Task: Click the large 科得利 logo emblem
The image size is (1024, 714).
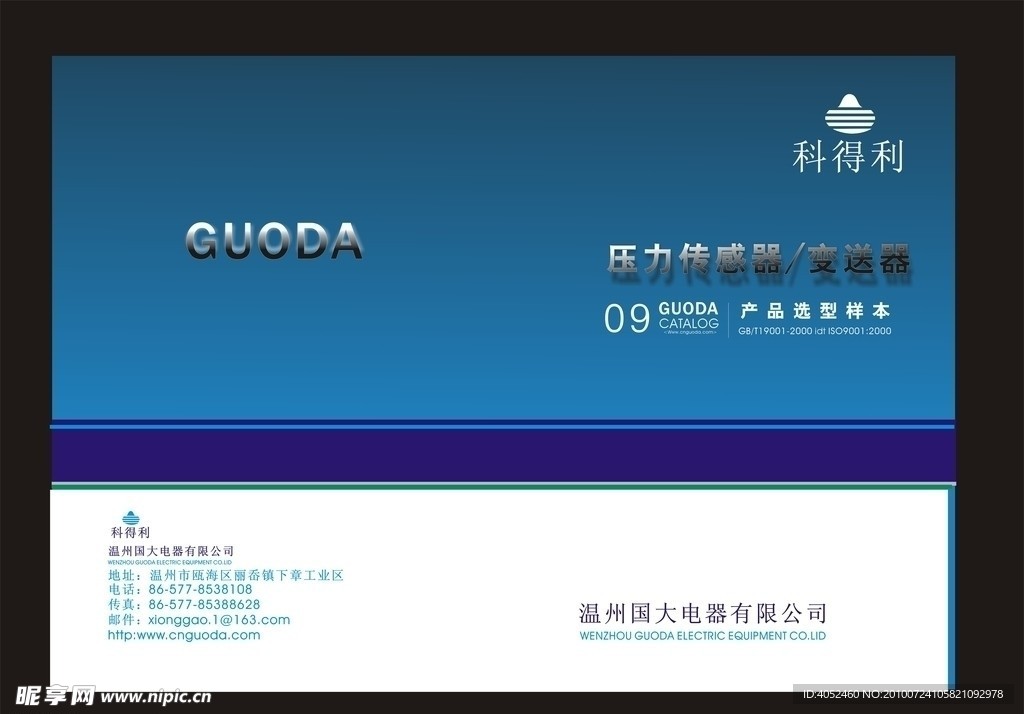Action: (850, 114)
